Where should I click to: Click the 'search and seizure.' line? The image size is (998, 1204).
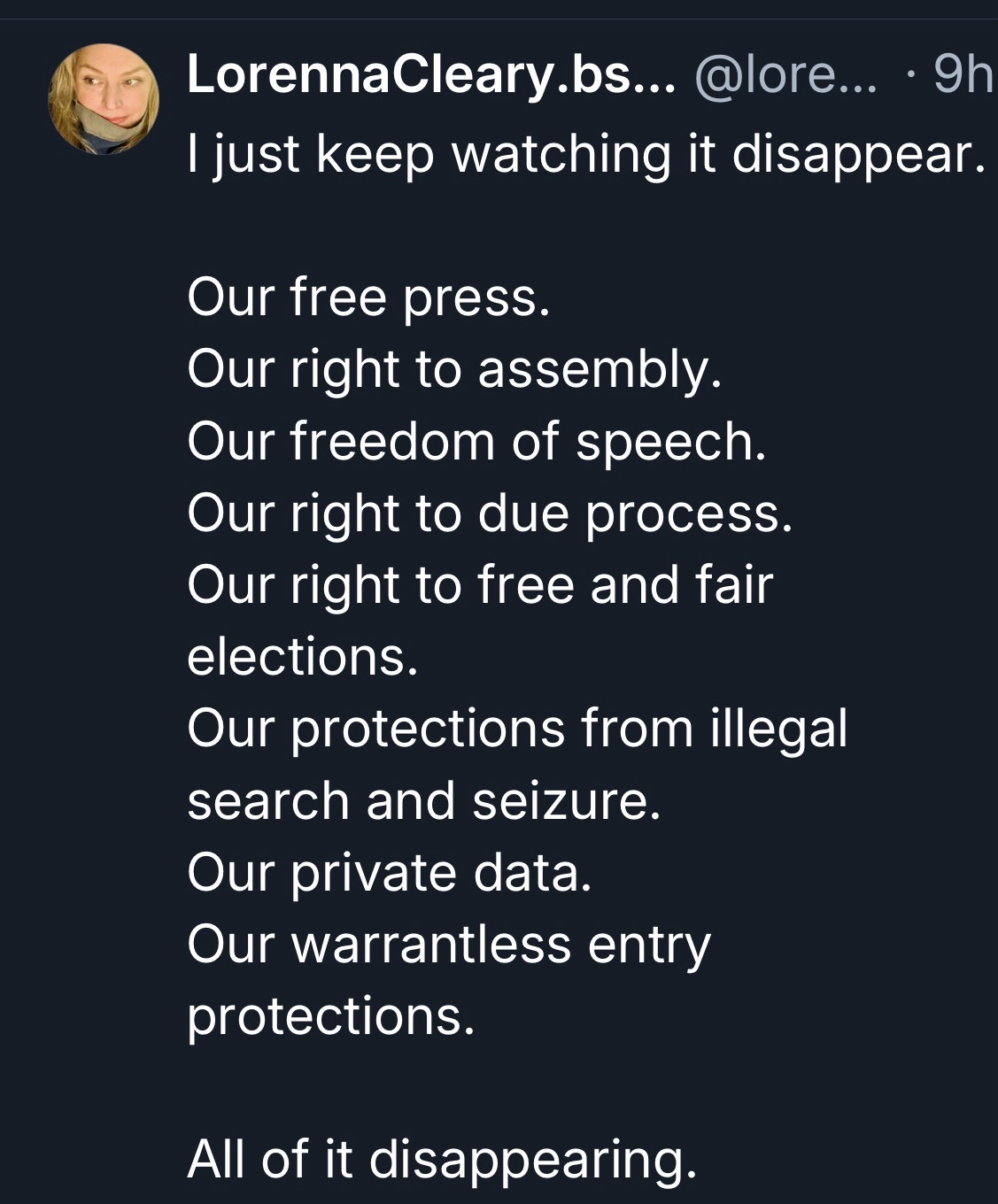(423, 800)
